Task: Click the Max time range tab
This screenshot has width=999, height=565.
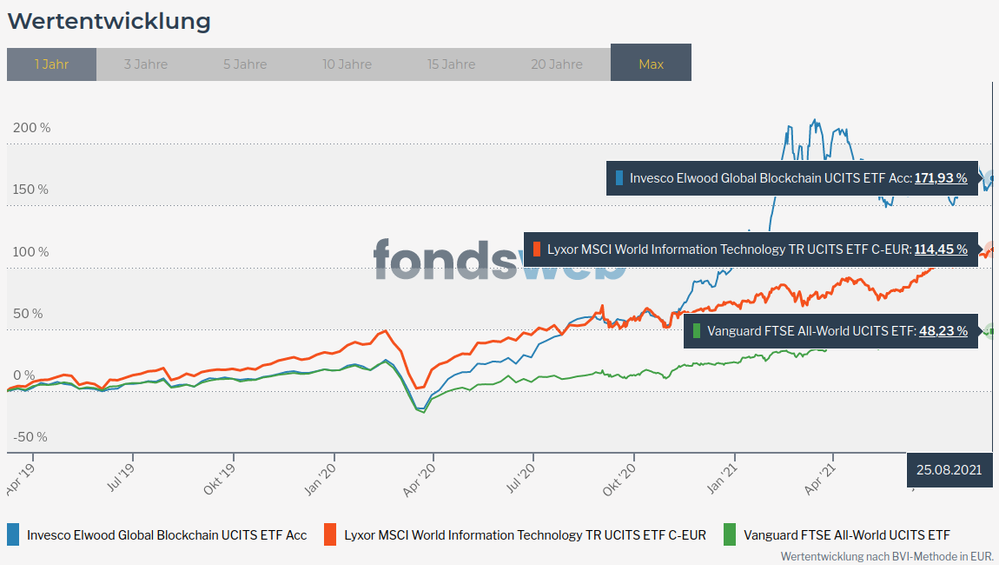Action: tap(651, 64)
